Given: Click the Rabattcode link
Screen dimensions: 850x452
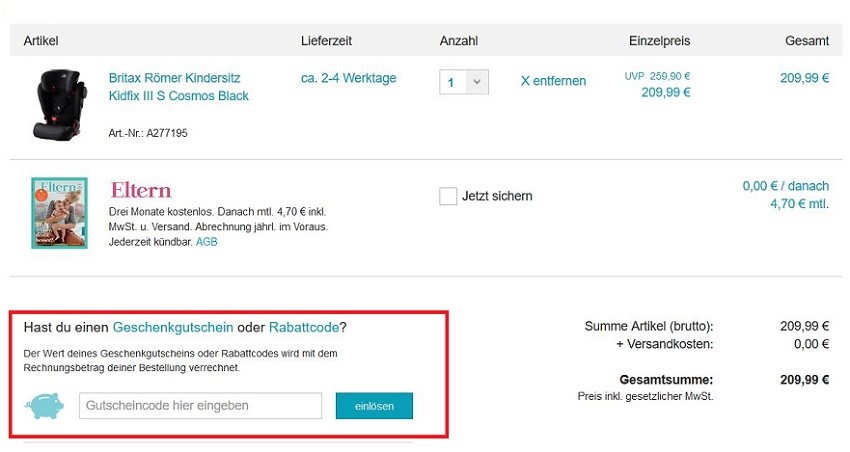Looking at the screenshot, I should pyautogui.click(x=304, y=327).
